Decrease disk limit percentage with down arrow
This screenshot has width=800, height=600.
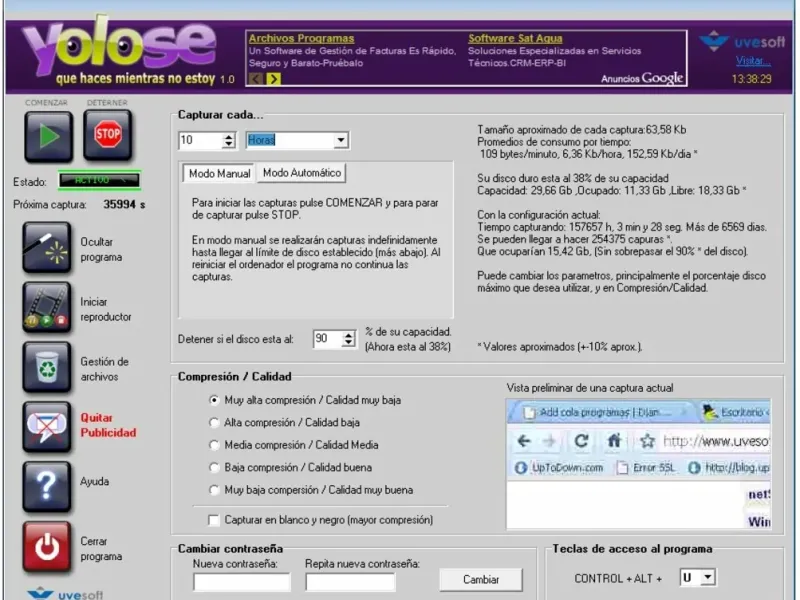pos(348,343)
